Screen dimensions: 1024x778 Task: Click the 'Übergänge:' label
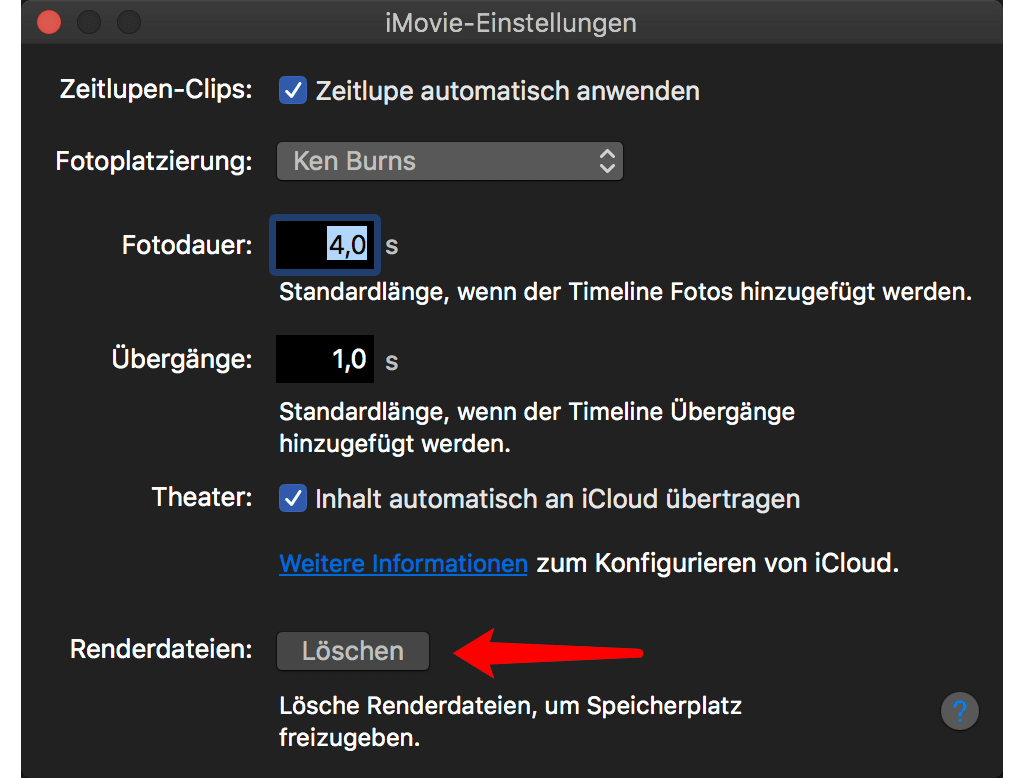click(182, 359)
